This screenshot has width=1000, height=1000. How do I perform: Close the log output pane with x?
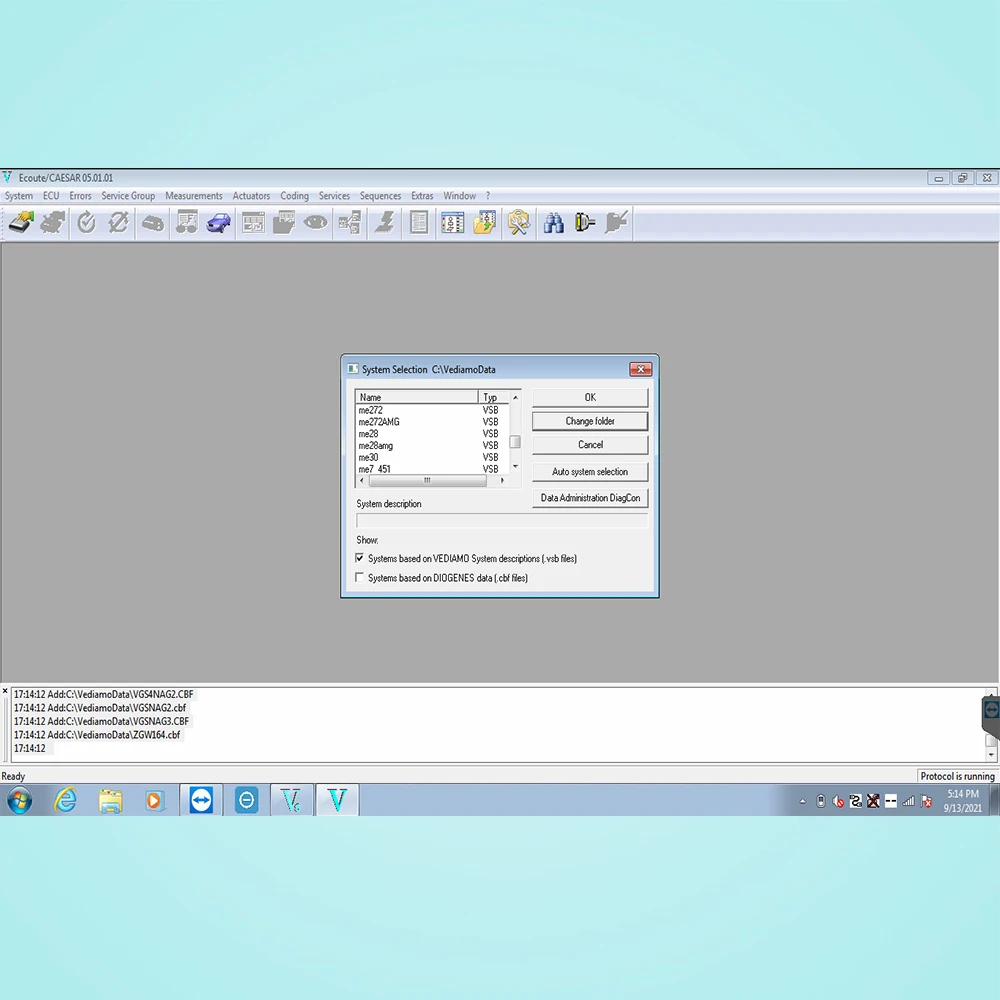(5, 691)
